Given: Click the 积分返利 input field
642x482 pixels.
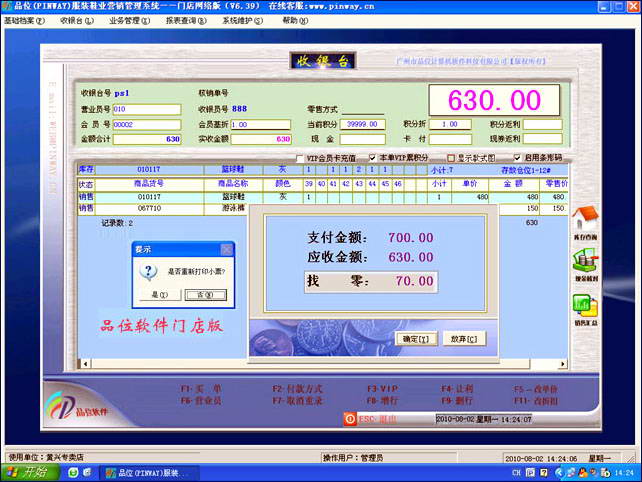Looking at the screenshot, I should pyautogui.click(x=543, y=124).
